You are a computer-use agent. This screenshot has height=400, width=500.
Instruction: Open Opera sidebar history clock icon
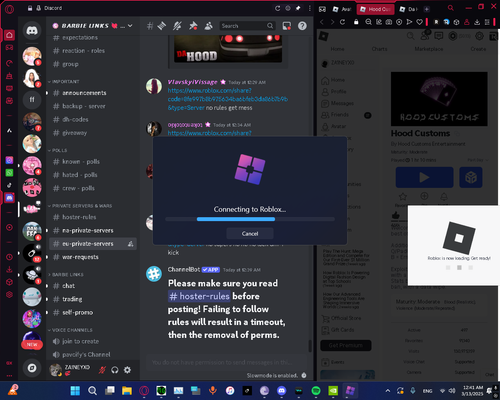pos(9,257)
